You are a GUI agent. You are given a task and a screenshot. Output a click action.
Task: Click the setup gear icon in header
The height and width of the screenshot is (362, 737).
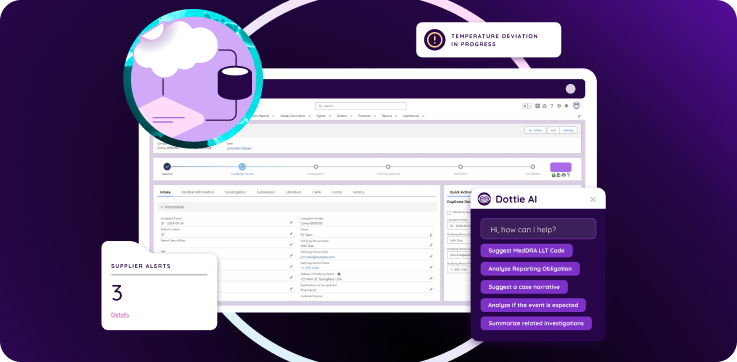click(559, 106)
